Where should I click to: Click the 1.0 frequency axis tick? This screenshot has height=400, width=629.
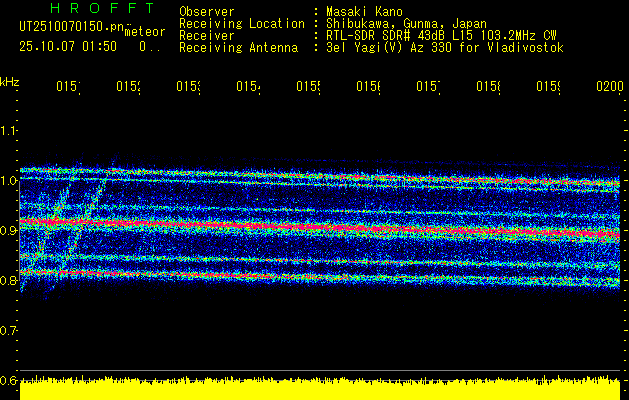(x=9, y=180)
